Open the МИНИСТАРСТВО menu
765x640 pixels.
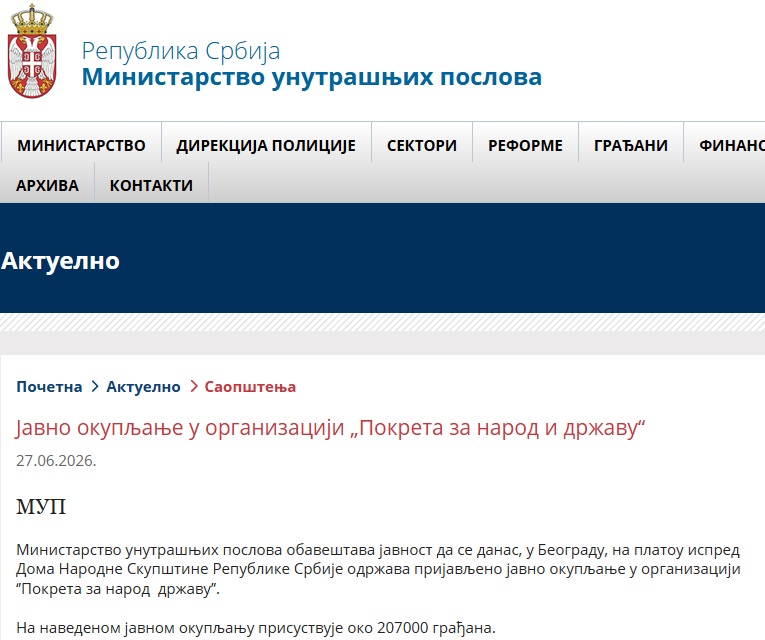coord(81,145)
